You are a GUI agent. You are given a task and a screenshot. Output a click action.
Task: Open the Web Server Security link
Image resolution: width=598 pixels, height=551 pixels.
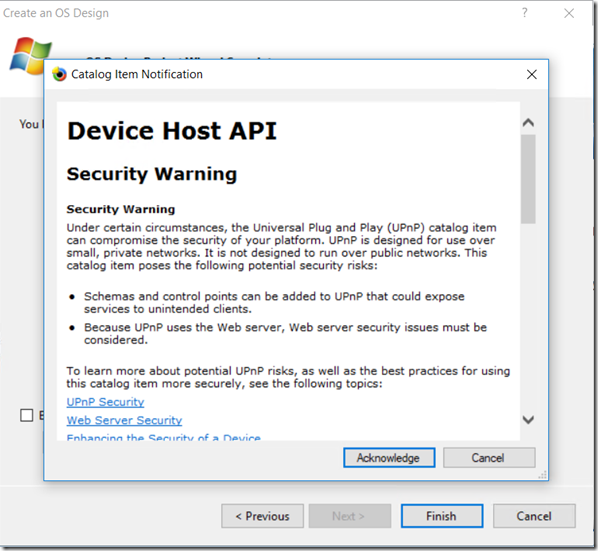coord(124,420)
